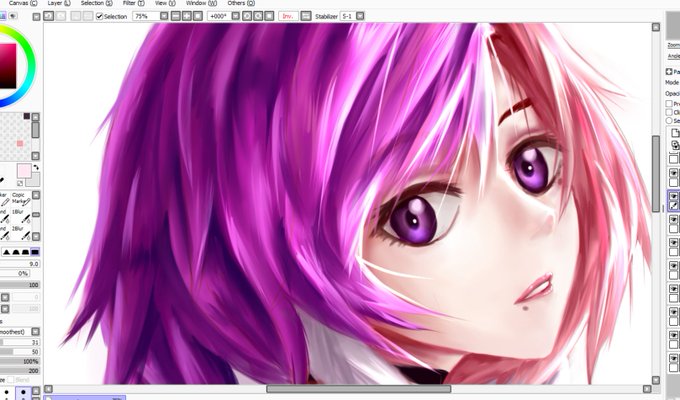Viewport: 680px width, 400px height.
Task: Toggle visibility eye of topmost layer
Action: (x=673, y=173)
